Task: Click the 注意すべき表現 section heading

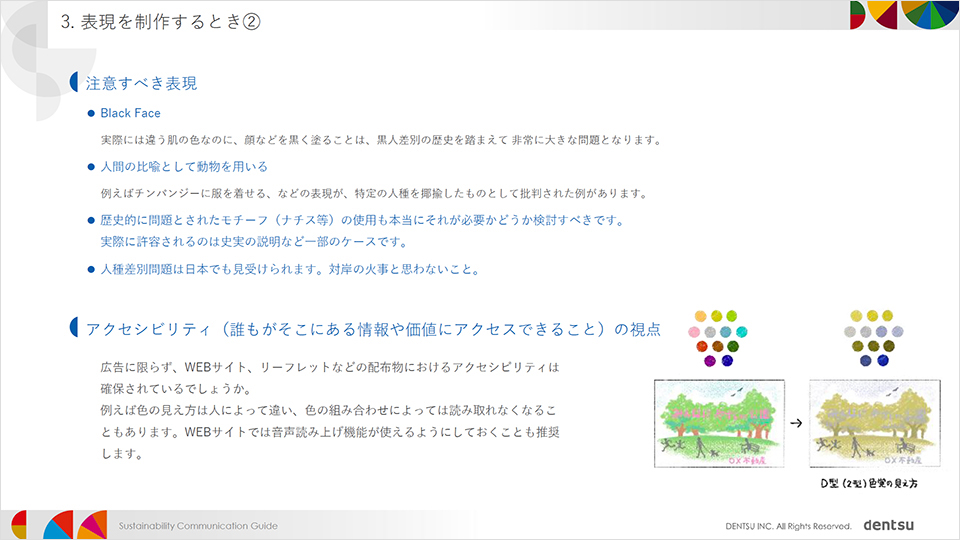Action: click(148, 84)
